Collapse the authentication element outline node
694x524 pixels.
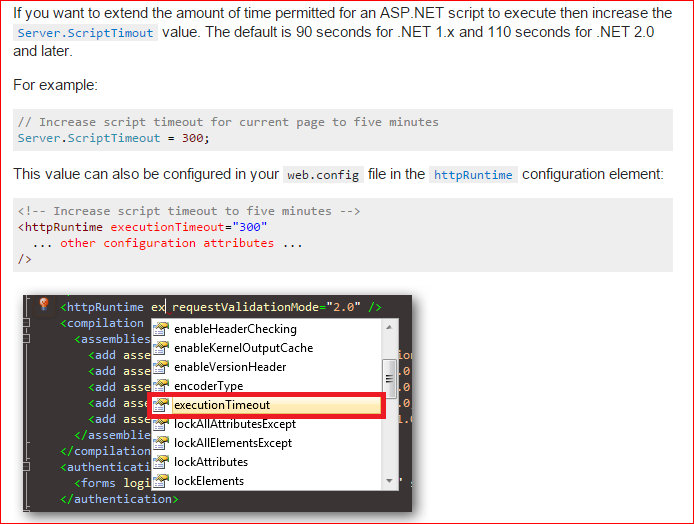pos(27,466)
